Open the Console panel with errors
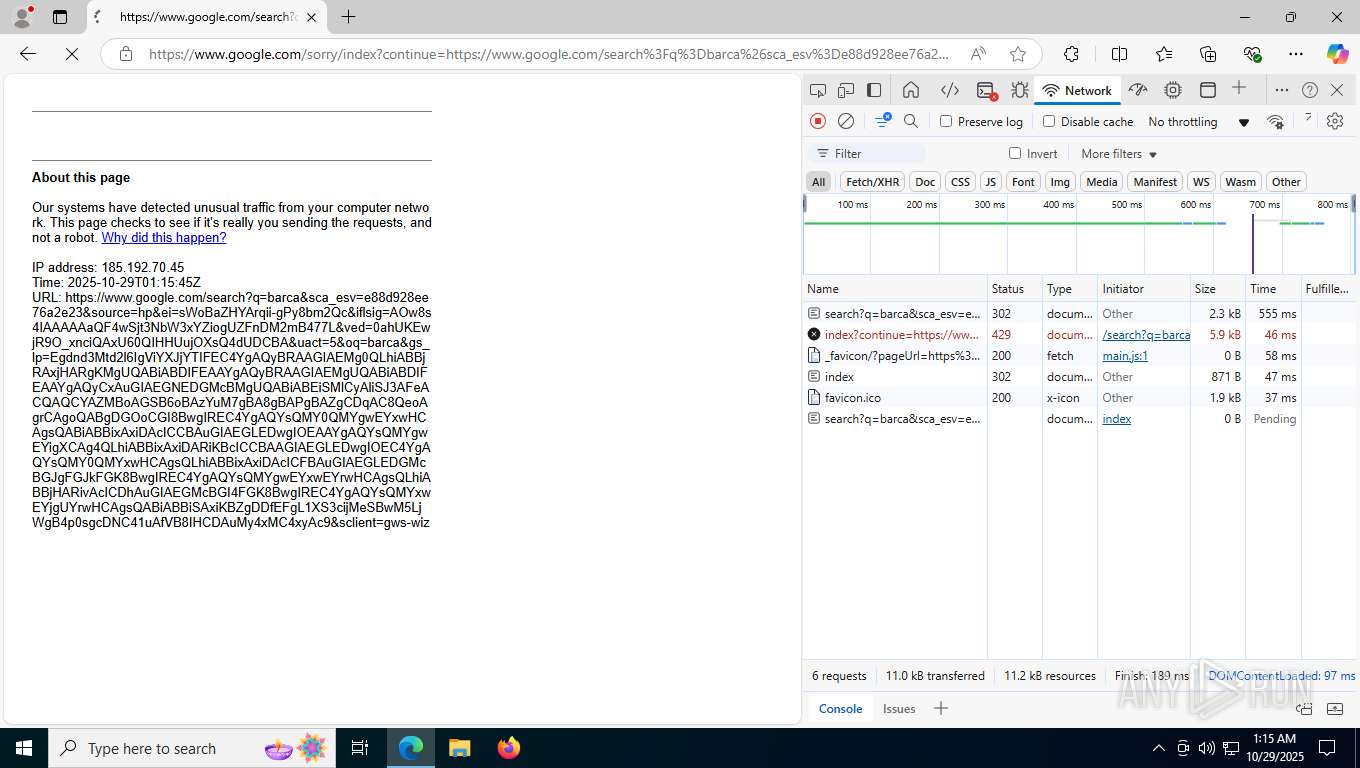1360x768 pixels. tap(986, 90)
